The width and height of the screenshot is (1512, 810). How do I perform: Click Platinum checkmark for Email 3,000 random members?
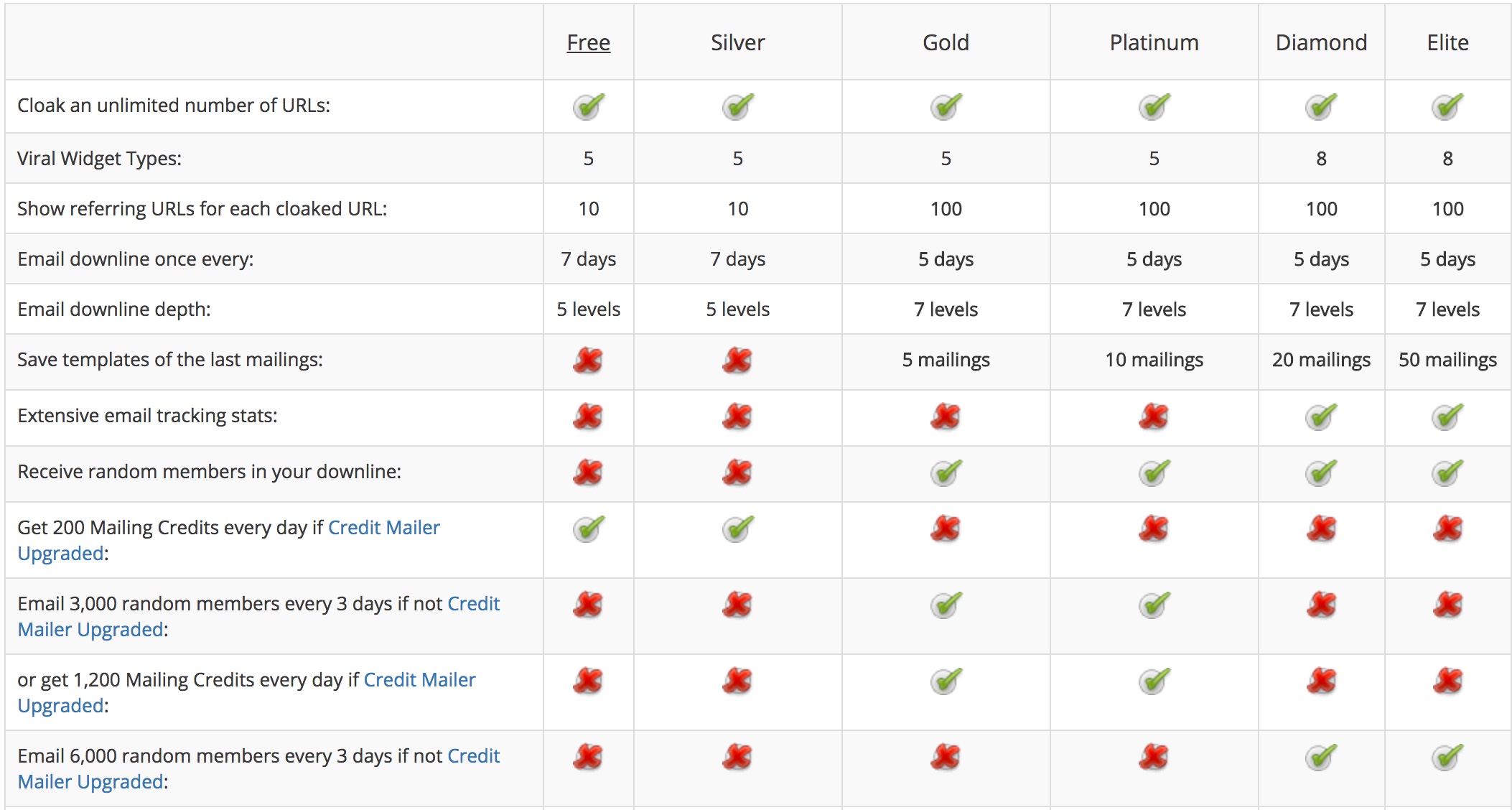[x=1154, y=605]
